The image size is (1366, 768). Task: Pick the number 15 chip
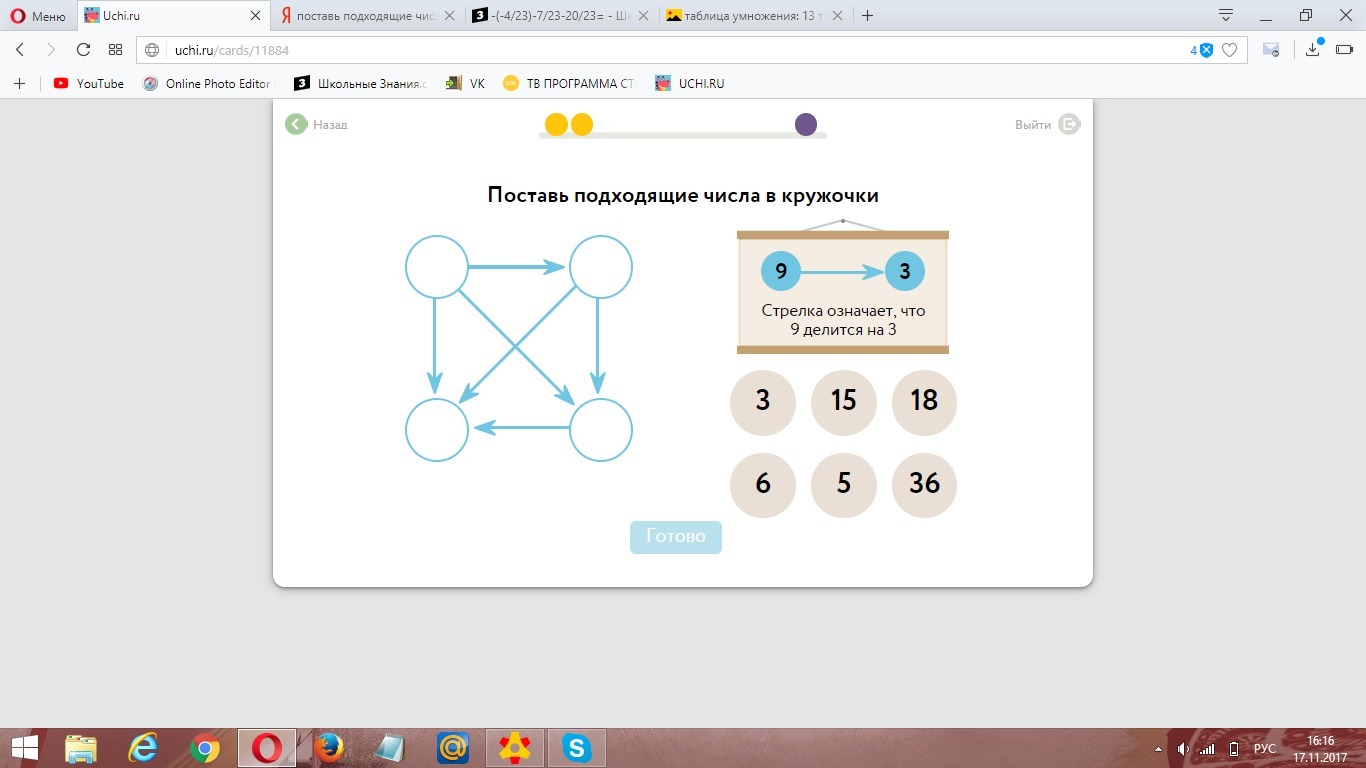[843, 401]
